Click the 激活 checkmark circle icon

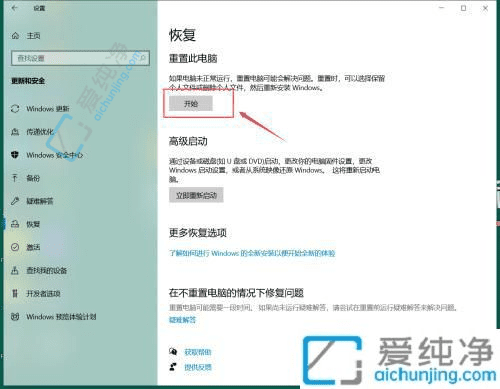pos(15,247)
